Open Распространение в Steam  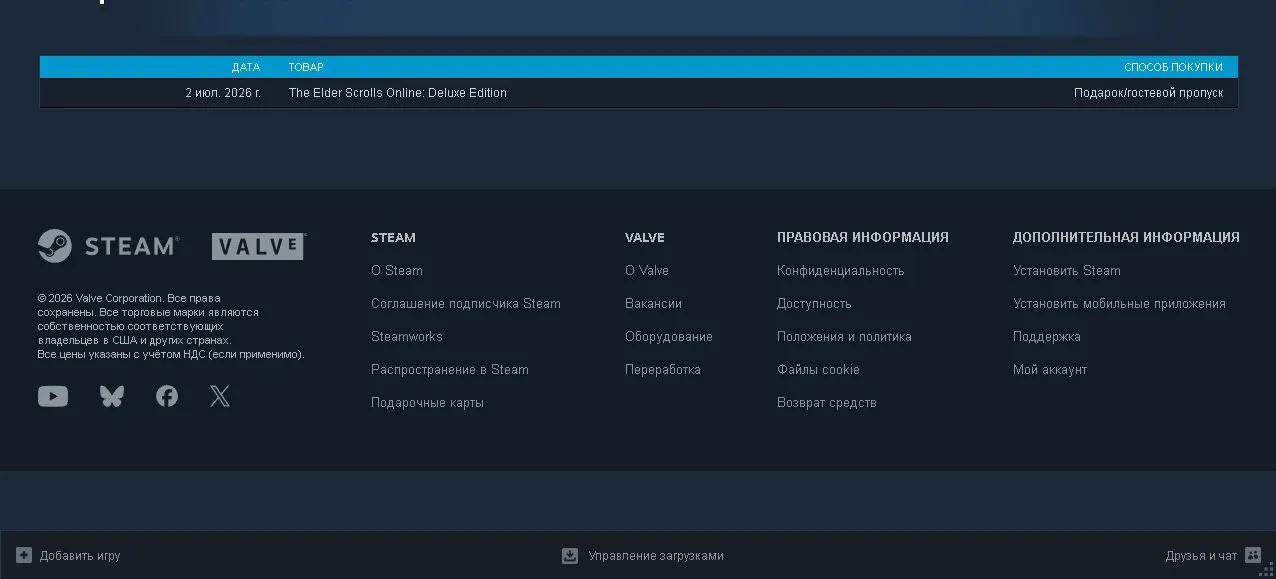click(450, 369)
